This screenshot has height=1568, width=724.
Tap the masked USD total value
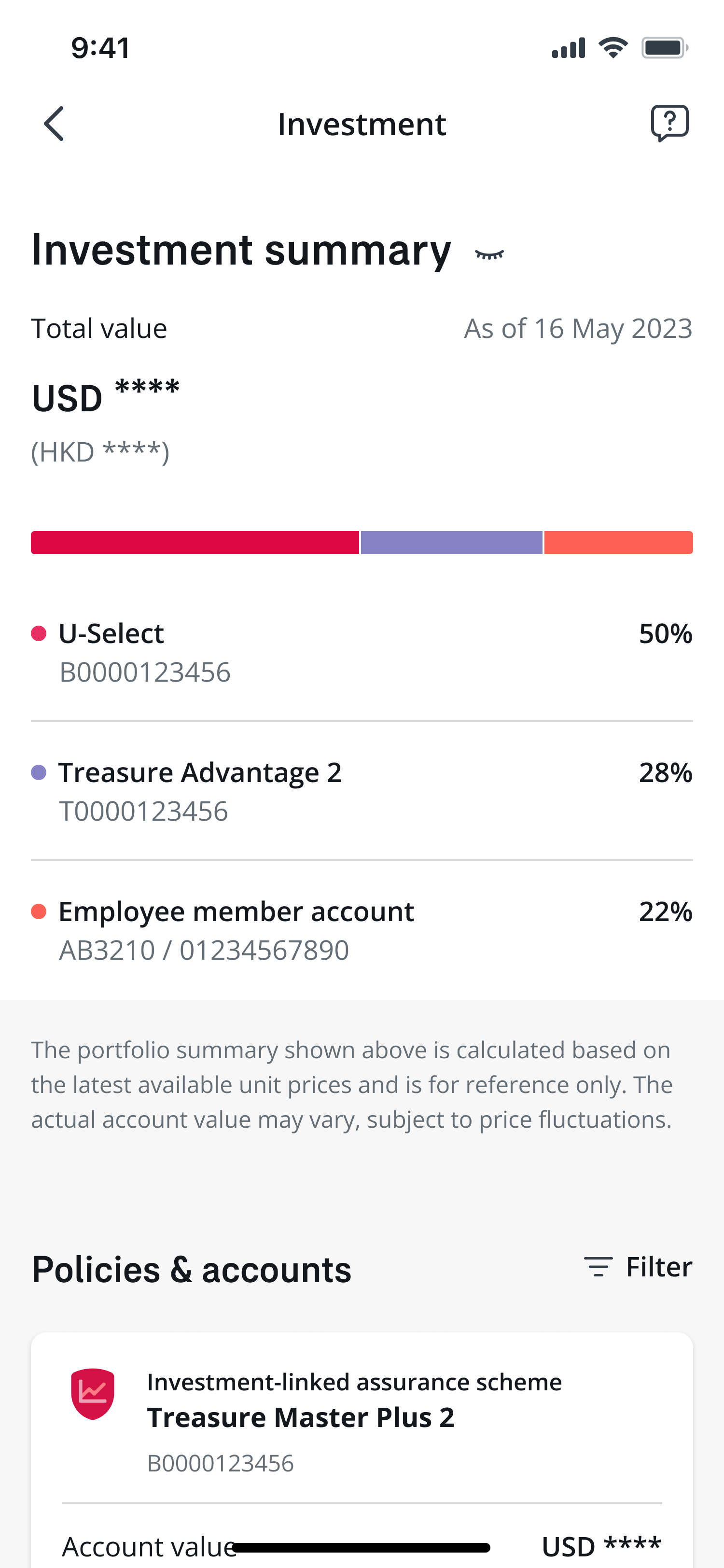(x=106, y=396)
